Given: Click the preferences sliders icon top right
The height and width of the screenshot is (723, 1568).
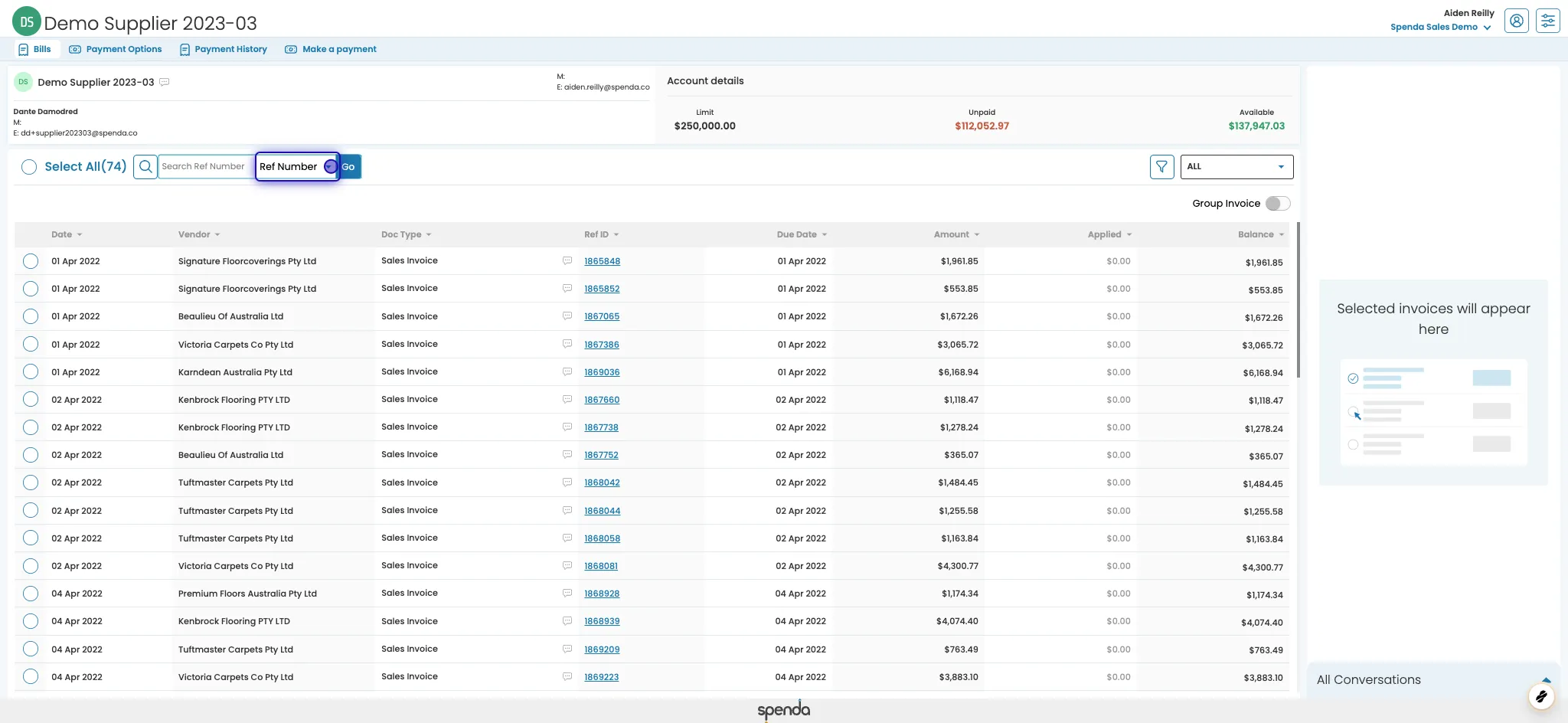Looking at the screenshot, I should (x=1547, y=21).
